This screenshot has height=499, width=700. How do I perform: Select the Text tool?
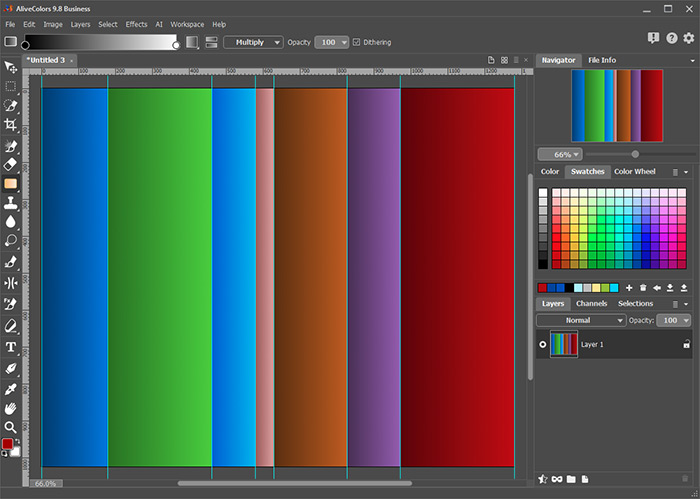[x=11, y=347]
